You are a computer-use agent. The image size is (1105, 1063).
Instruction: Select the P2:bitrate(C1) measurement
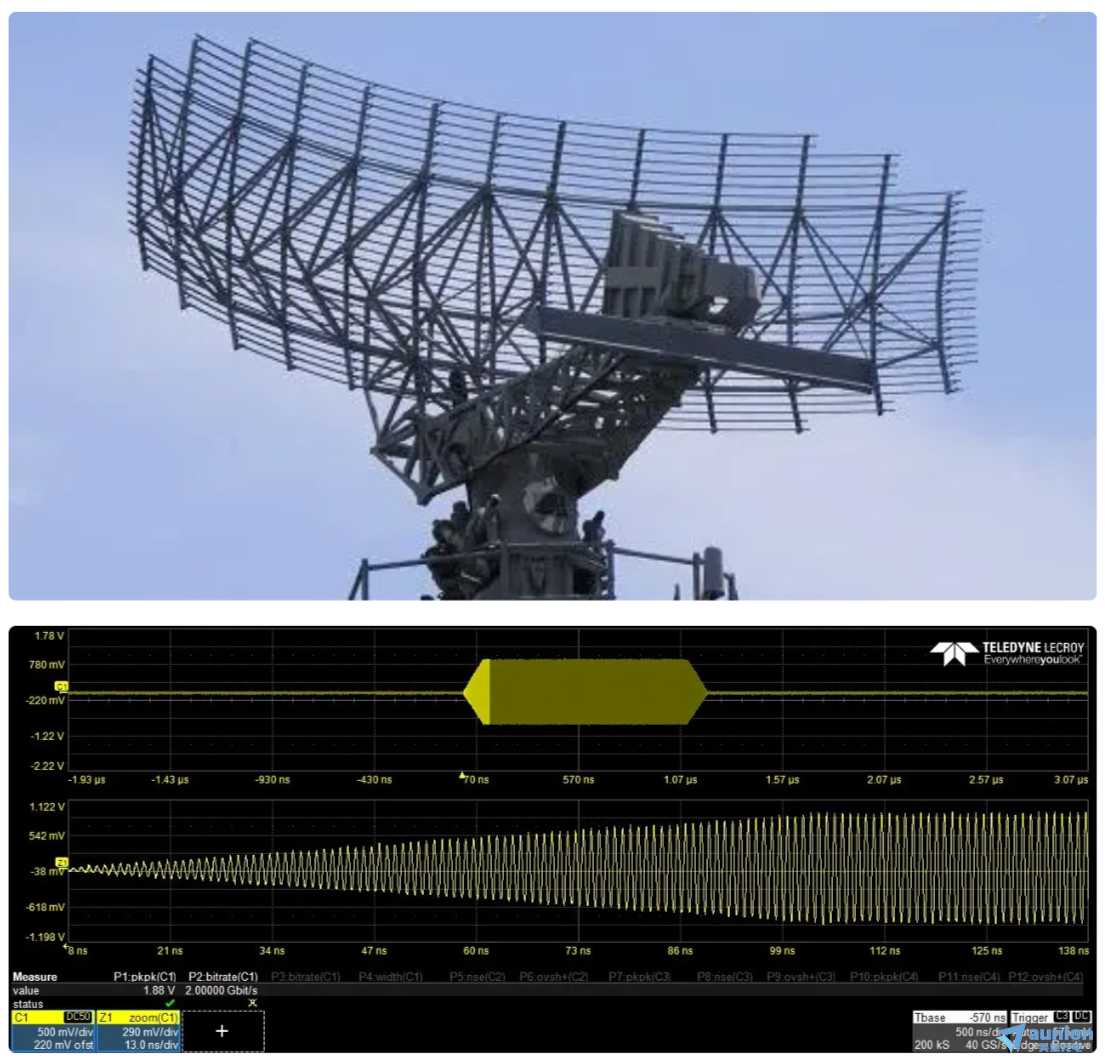point(223,977)
